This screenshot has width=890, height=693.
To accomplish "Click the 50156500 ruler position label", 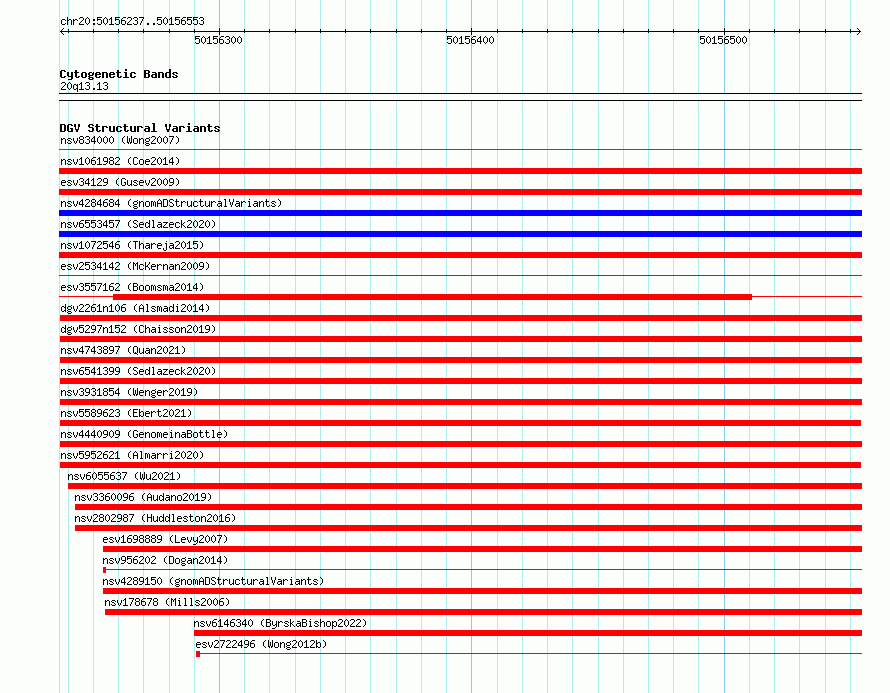I will click(723, 40).
